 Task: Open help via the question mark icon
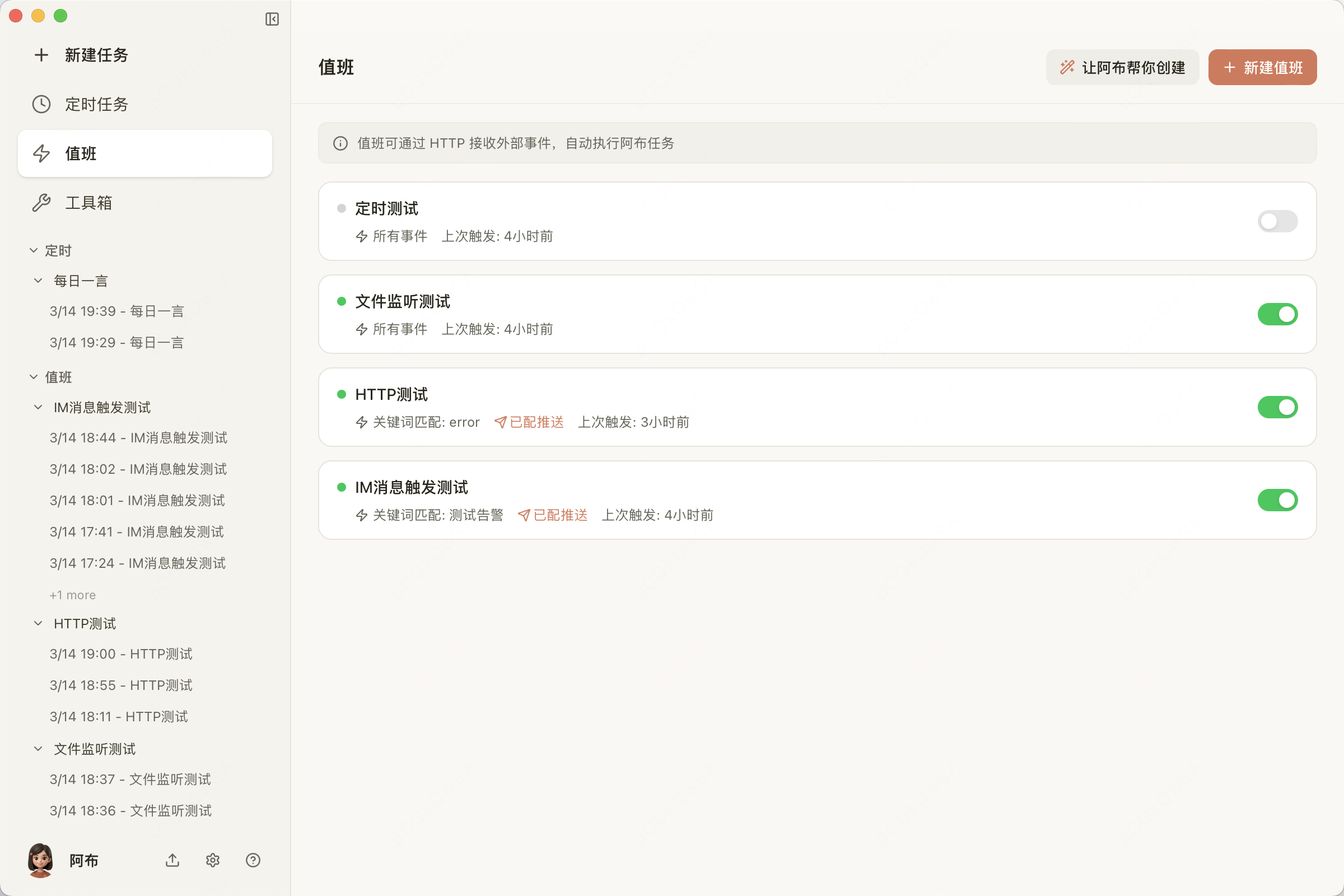point(253,861)
